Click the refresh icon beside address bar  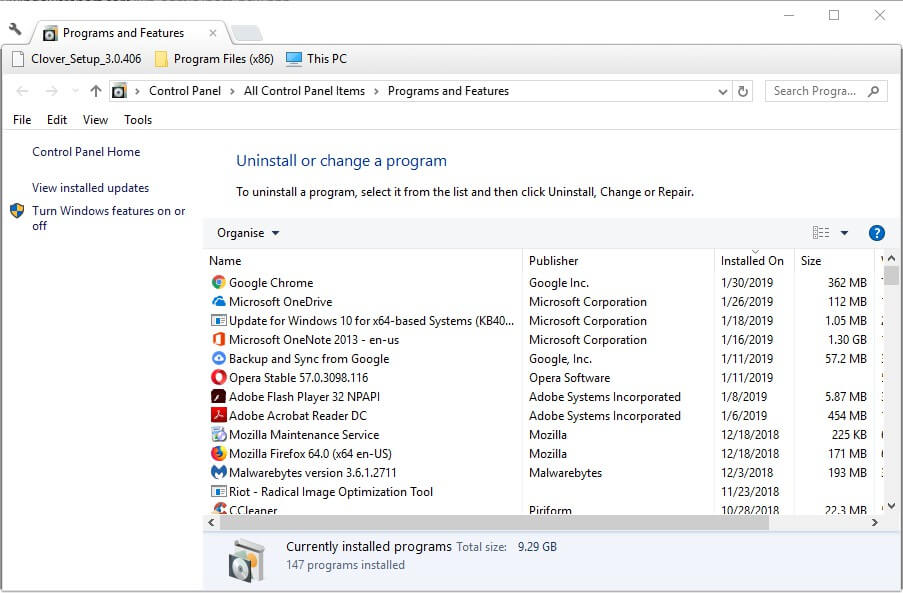tap(743, 91)
